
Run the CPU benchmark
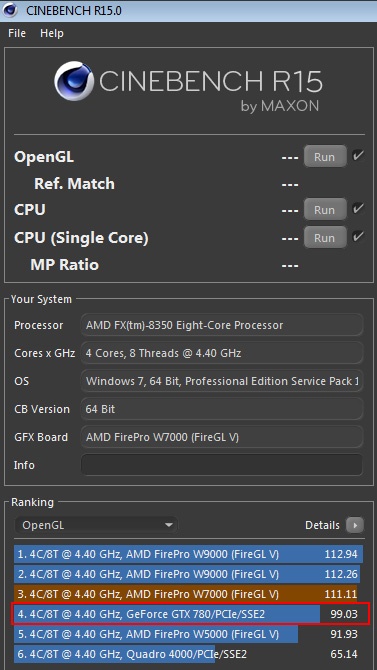tap(325, 210)
